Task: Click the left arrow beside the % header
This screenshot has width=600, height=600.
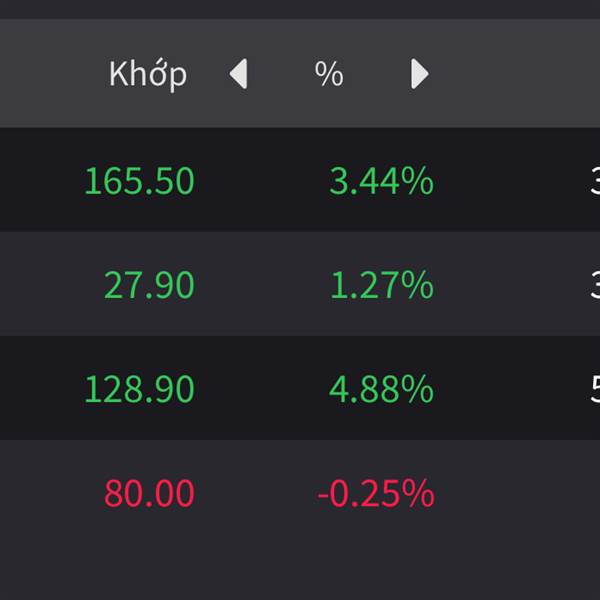Action: 238,74
